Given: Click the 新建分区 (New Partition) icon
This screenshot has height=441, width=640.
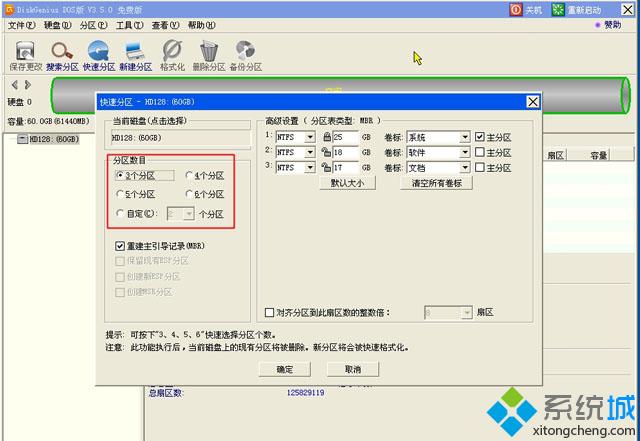Looking at the screenshot, I should pyautogui.click(x=135, y=50).
